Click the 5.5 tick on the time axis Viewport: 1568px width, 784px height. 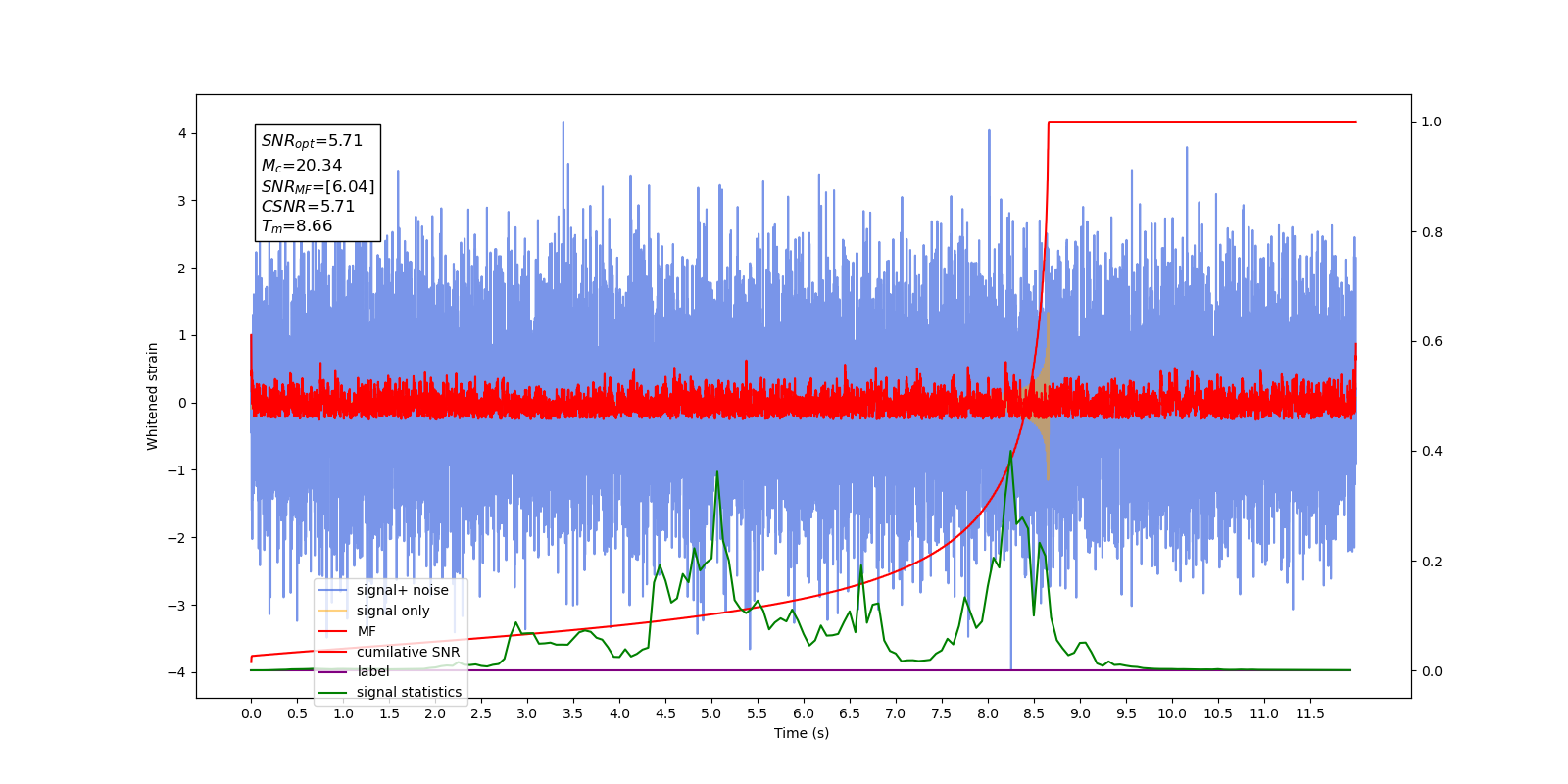coord(758,713)
